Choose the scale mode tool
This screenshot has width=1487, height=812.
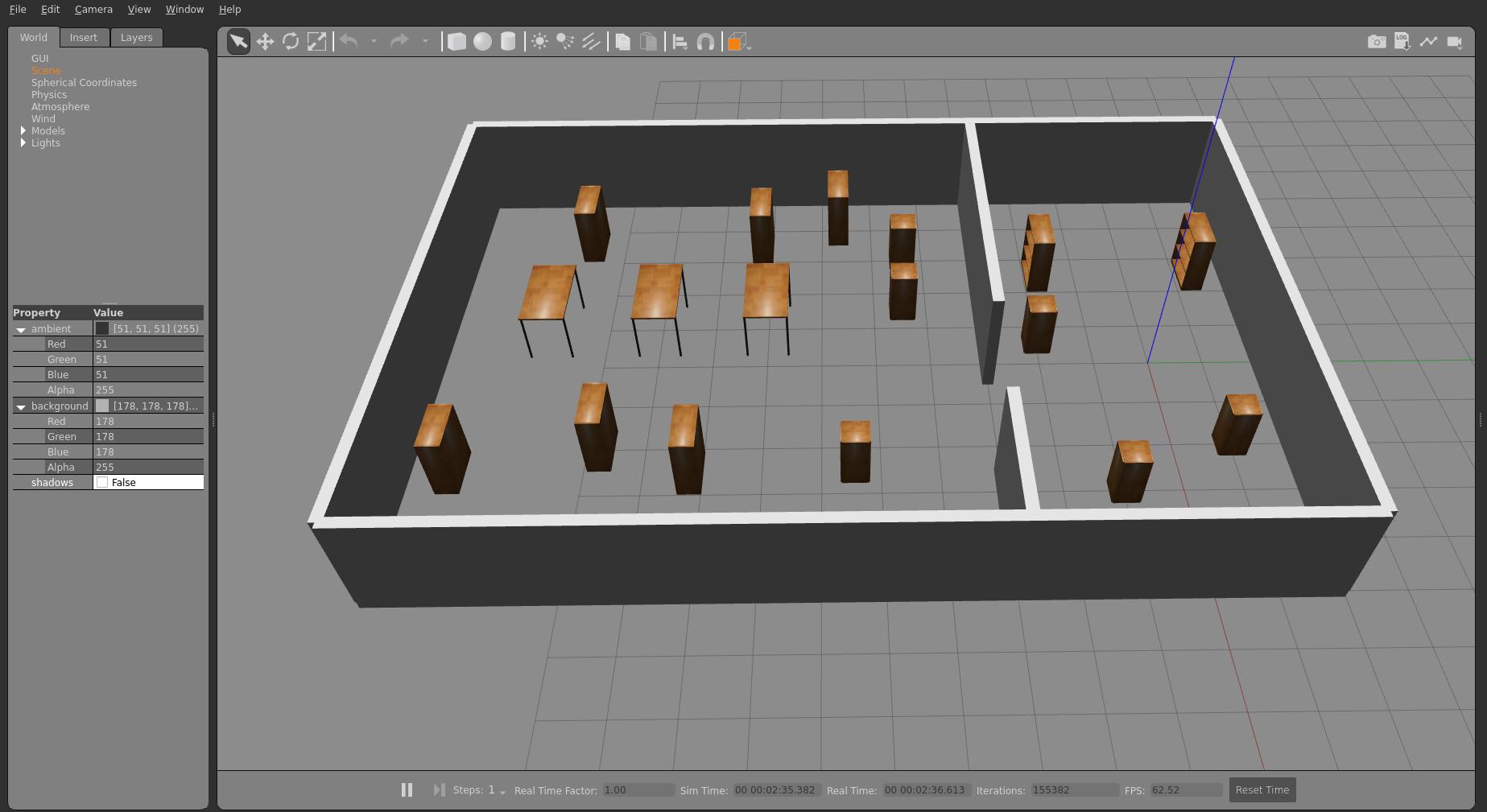(317, 42)
